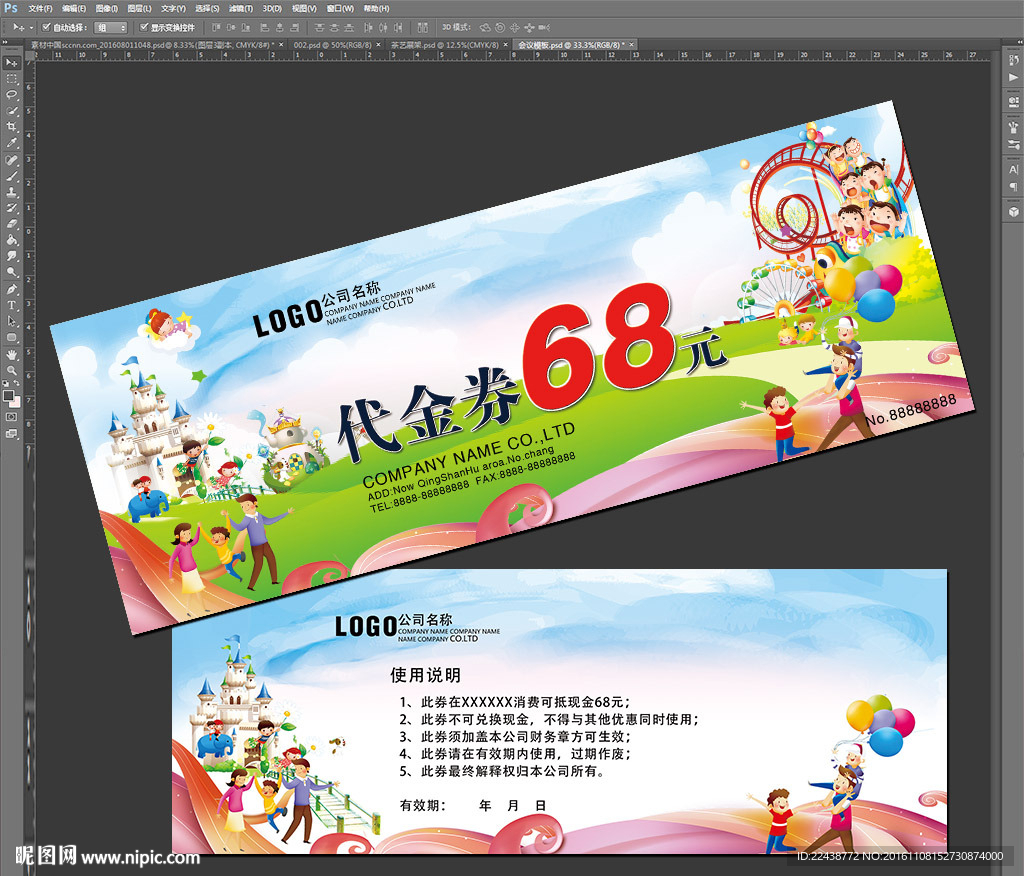1024x876 pixels.
Task: Open the 文字(Y) menu
Action: [173, 8]
